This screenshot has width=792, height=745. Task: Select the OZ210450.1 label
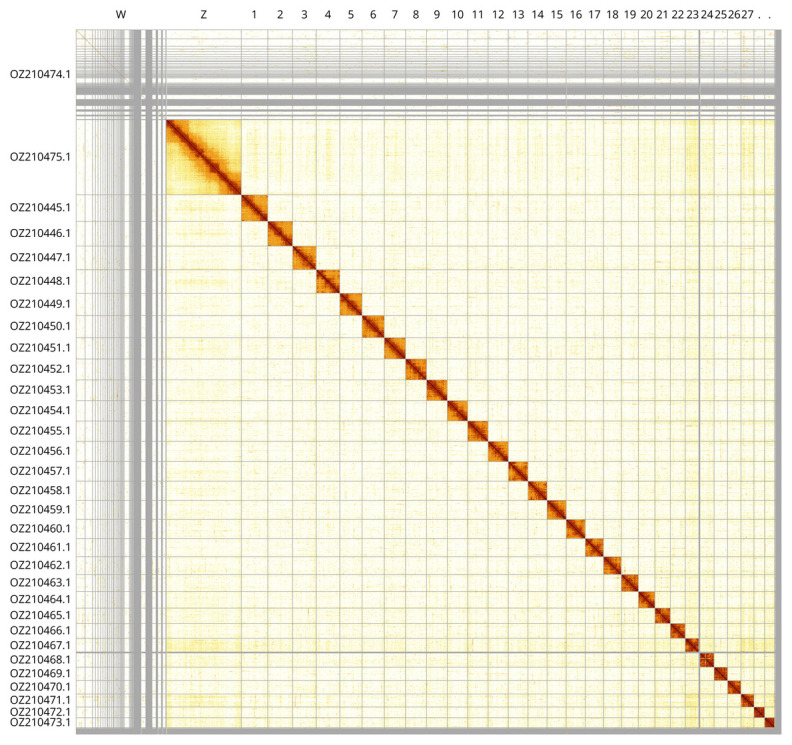point(40,326)
